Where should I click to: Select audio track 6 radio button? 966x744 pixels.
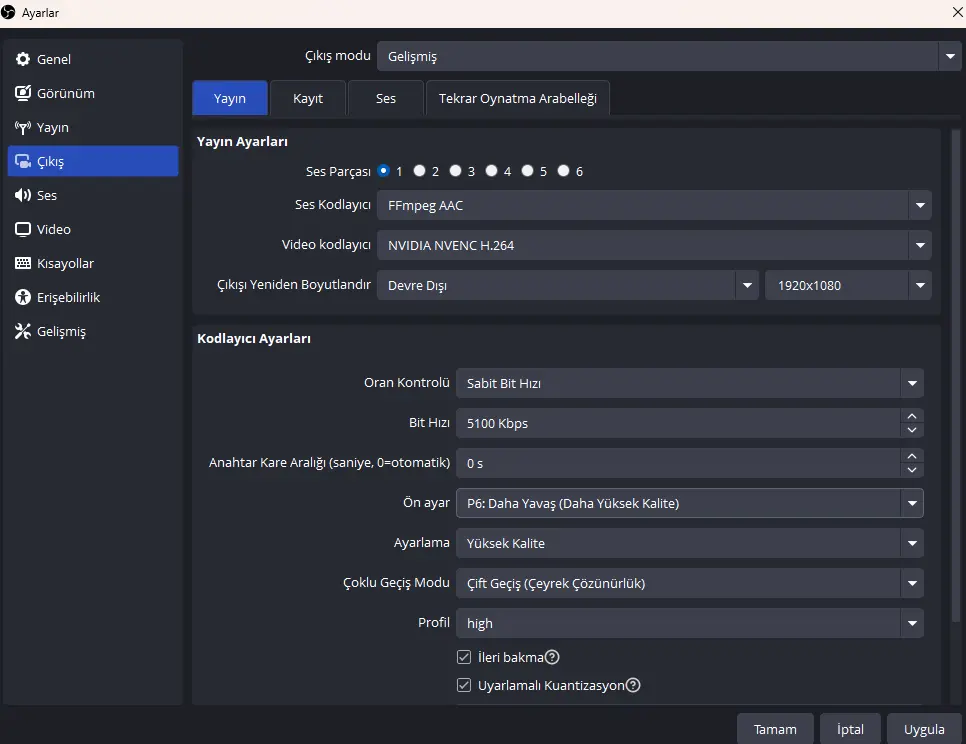564,171
